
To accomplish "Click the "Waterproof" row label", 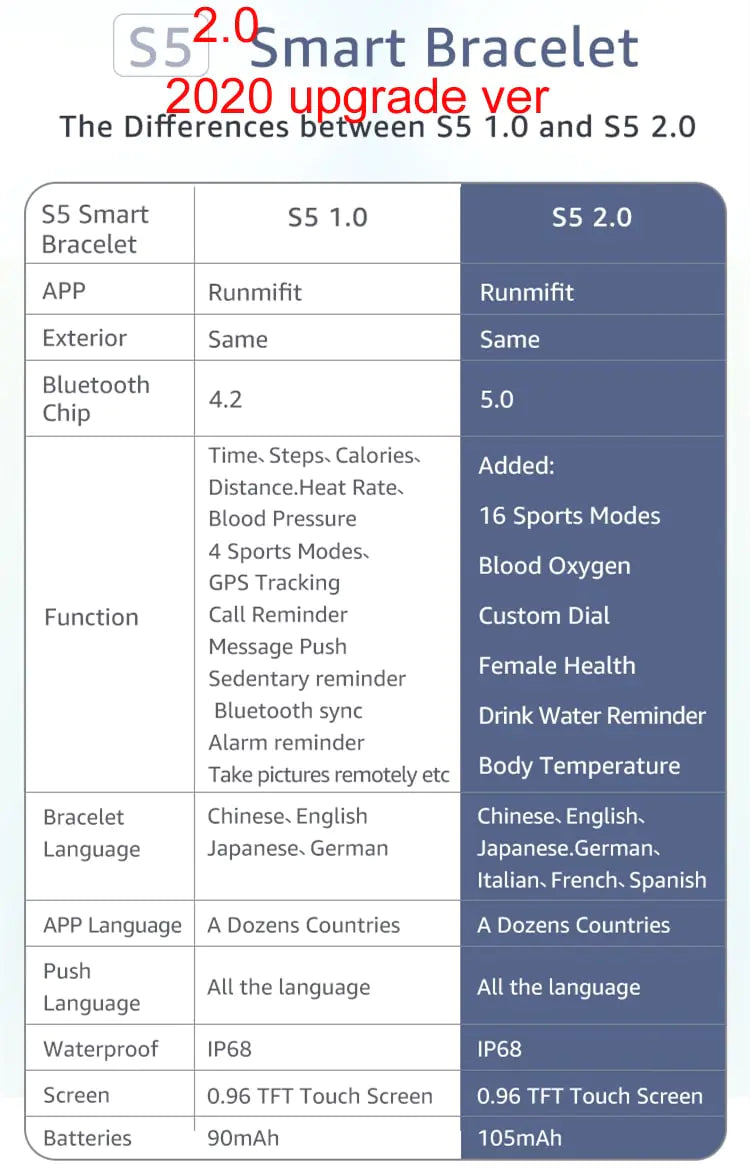I will (100, 1049).
